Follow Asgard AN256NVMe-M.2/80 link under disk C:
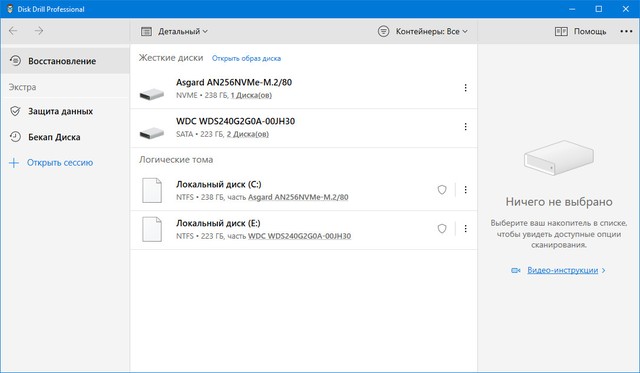This screenshot has width=640, height=373. (x=298, y=197)
